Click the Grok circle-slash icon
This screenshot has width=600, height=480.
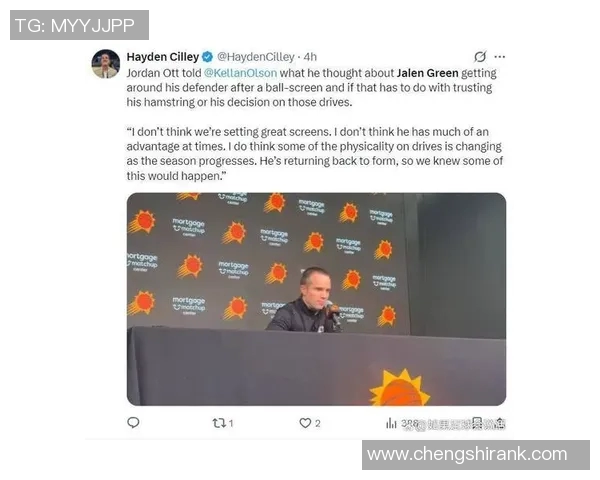pos(480,57)
